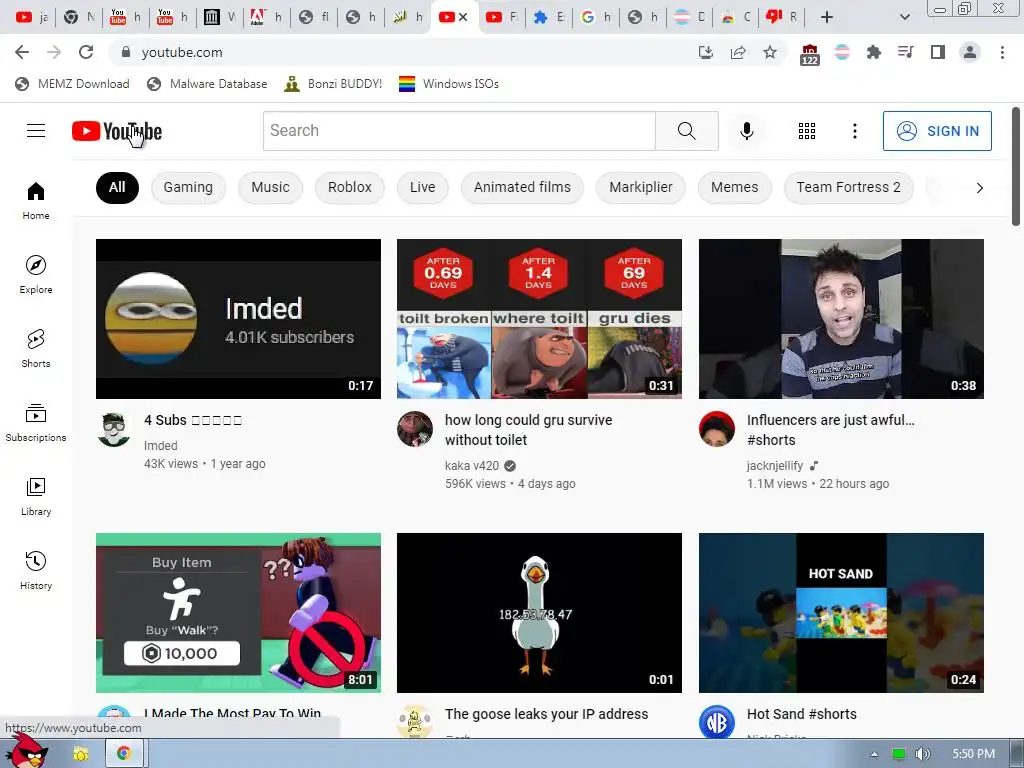The height and width of the screenshot is (768, 1024).
Task: Select the Music filter chip
Action: pyautogui.click(x=270, y=187)
